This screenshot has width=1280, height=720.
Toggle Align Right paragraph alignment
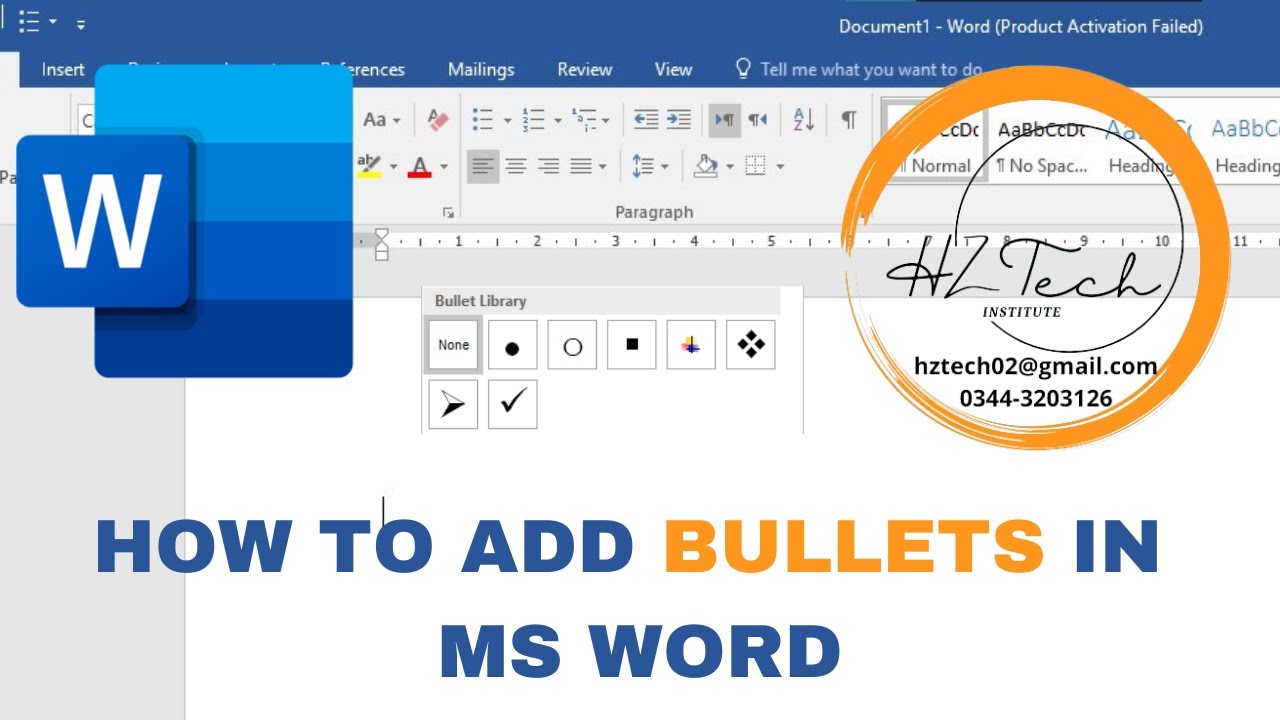click(548, 166)
